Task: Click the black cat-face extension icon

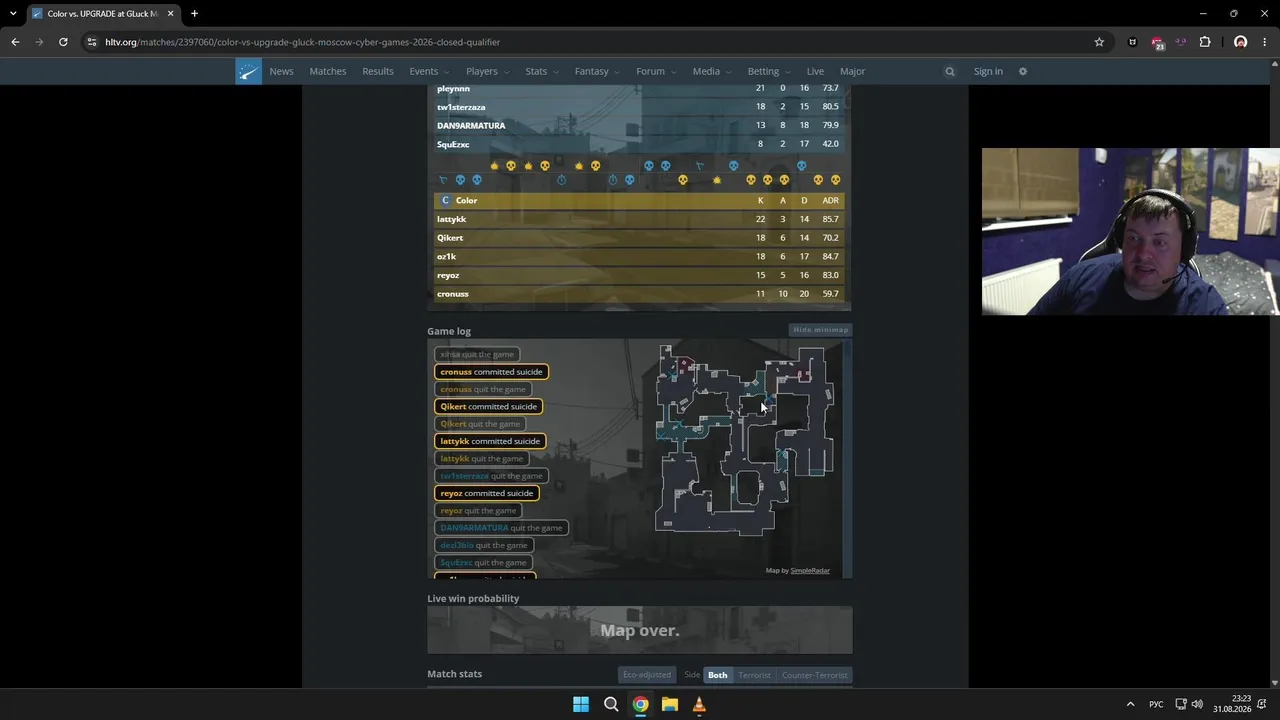Action: (x=1132, y=42)
